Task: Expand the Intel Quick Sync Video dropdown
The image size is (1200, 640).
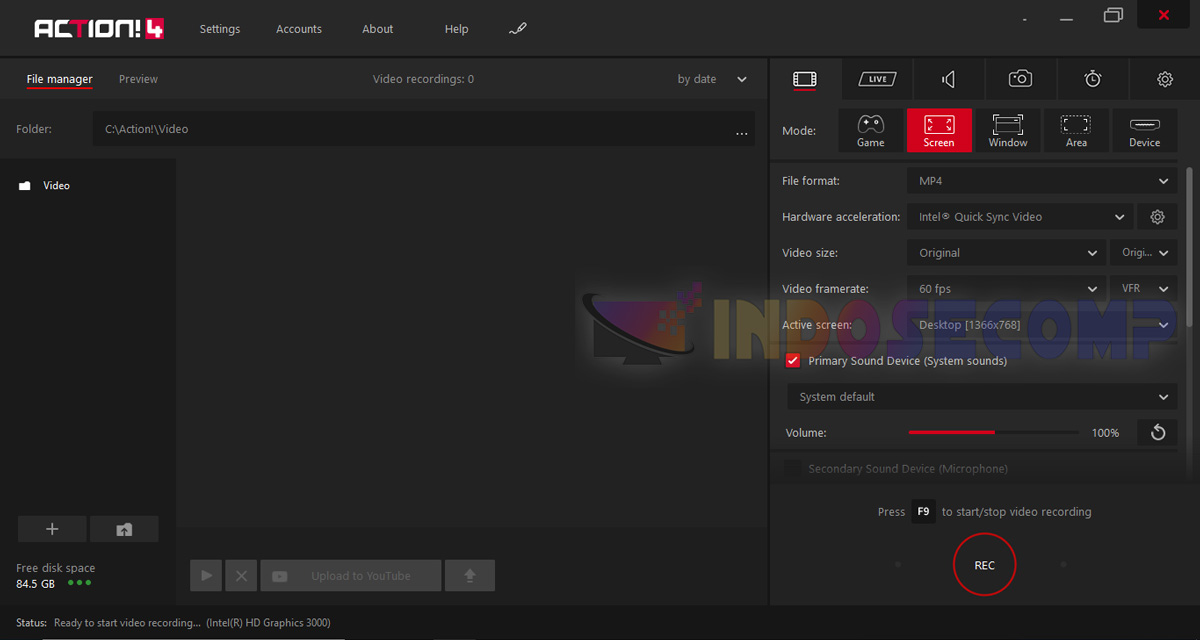Action: (1020, 217)
